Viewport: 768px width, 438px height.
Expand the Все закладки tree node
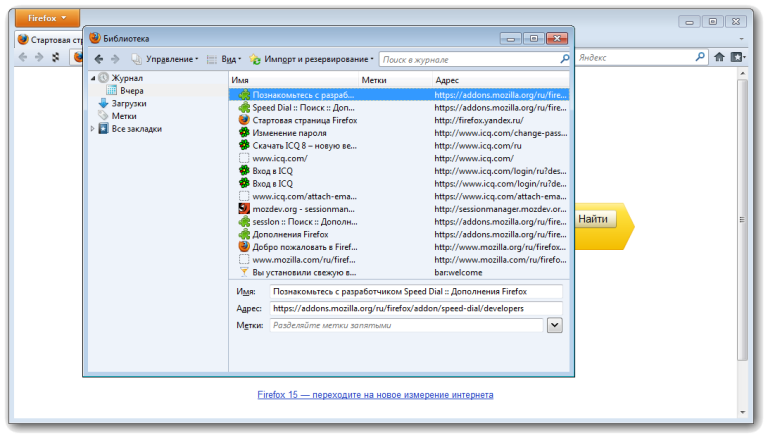pos(93,129)
